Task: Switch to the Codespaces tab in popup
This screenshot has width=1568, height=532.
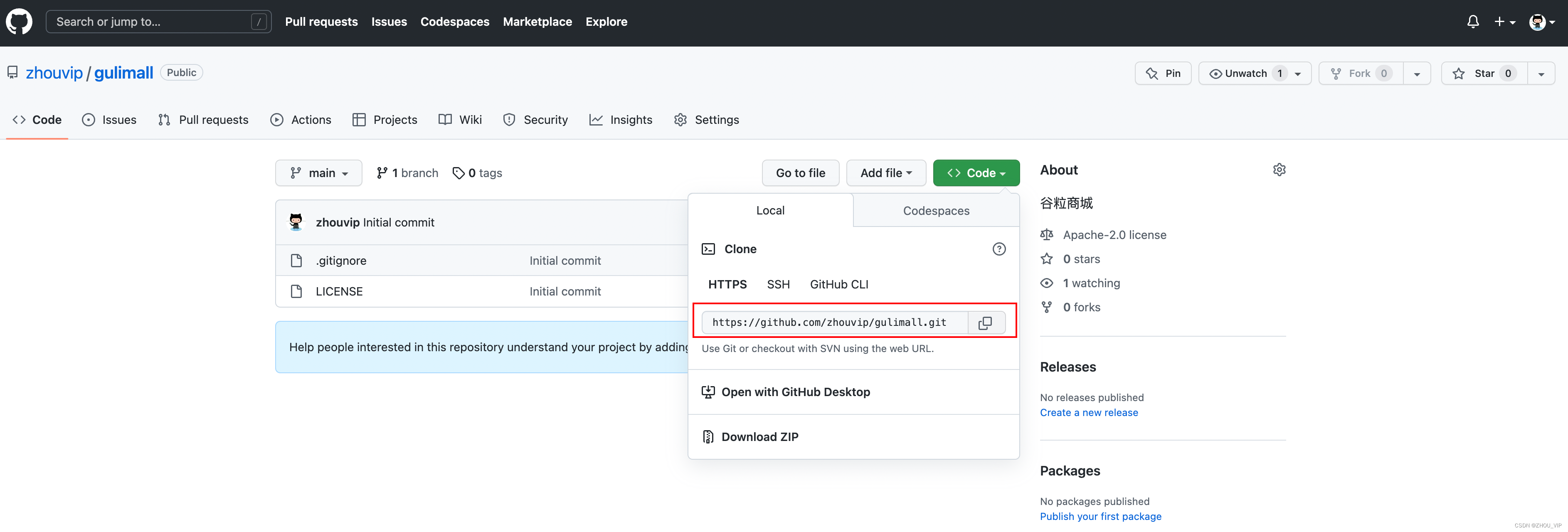Action: (936, 211)
